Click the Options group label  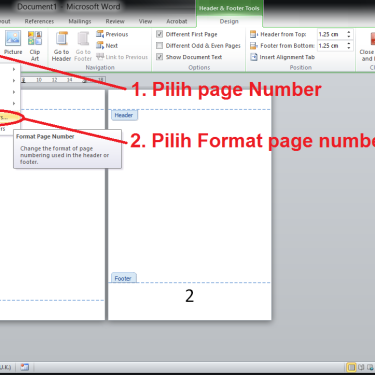199,67
